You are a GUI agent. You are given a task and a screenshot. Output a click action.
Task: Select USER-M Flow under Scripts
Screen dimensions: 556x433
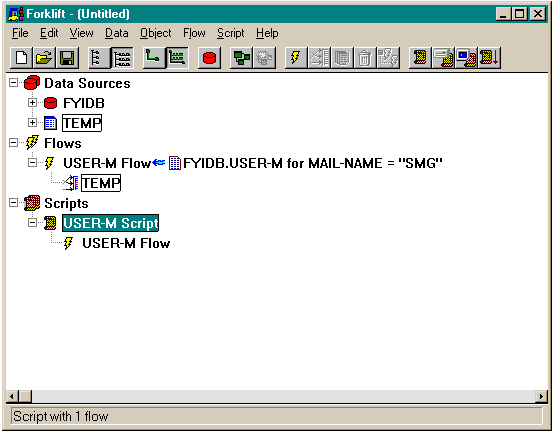coord(126,243)
